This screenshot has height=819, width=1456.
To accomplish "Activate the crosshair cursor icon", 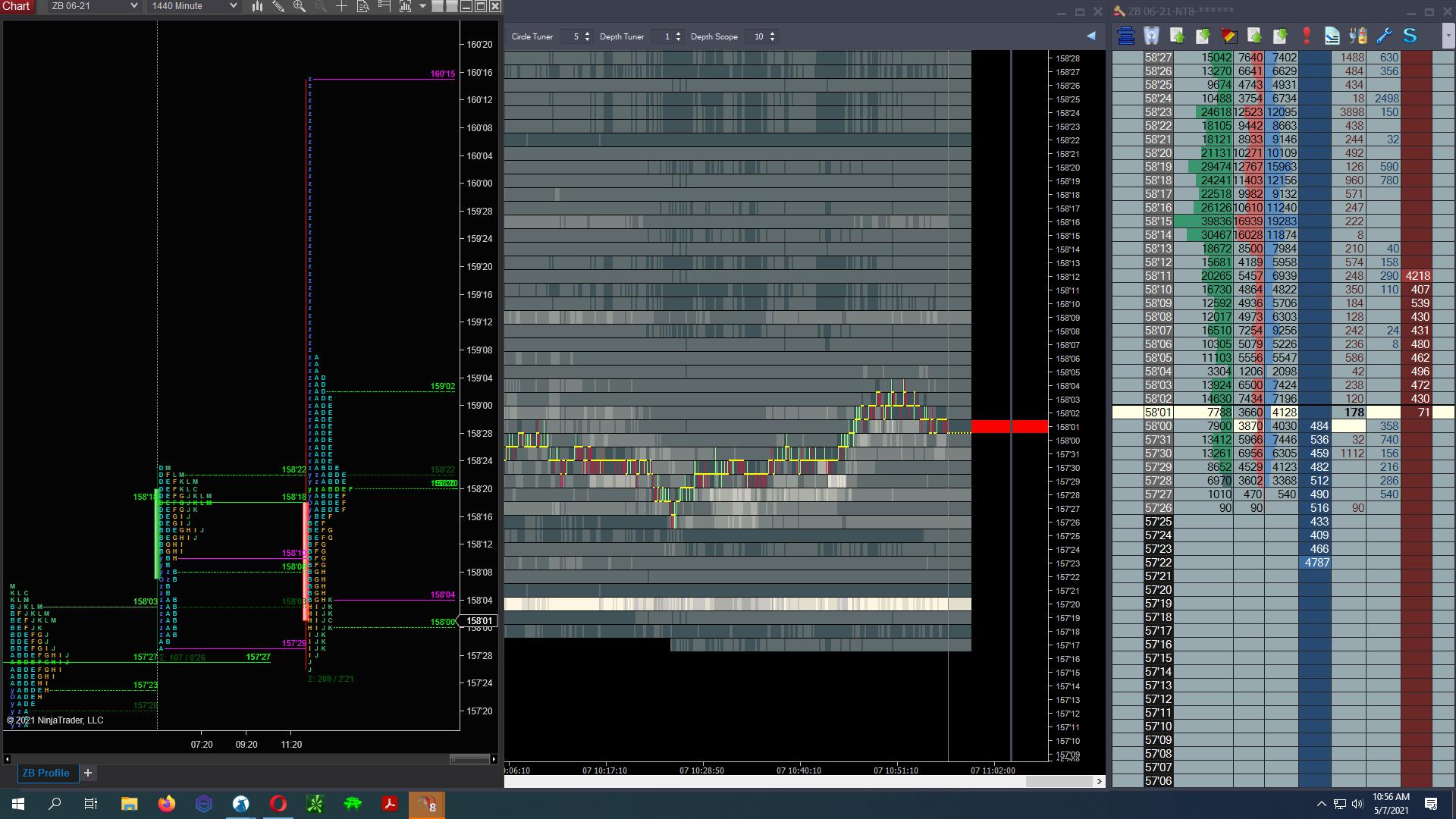I will point(342,6).
